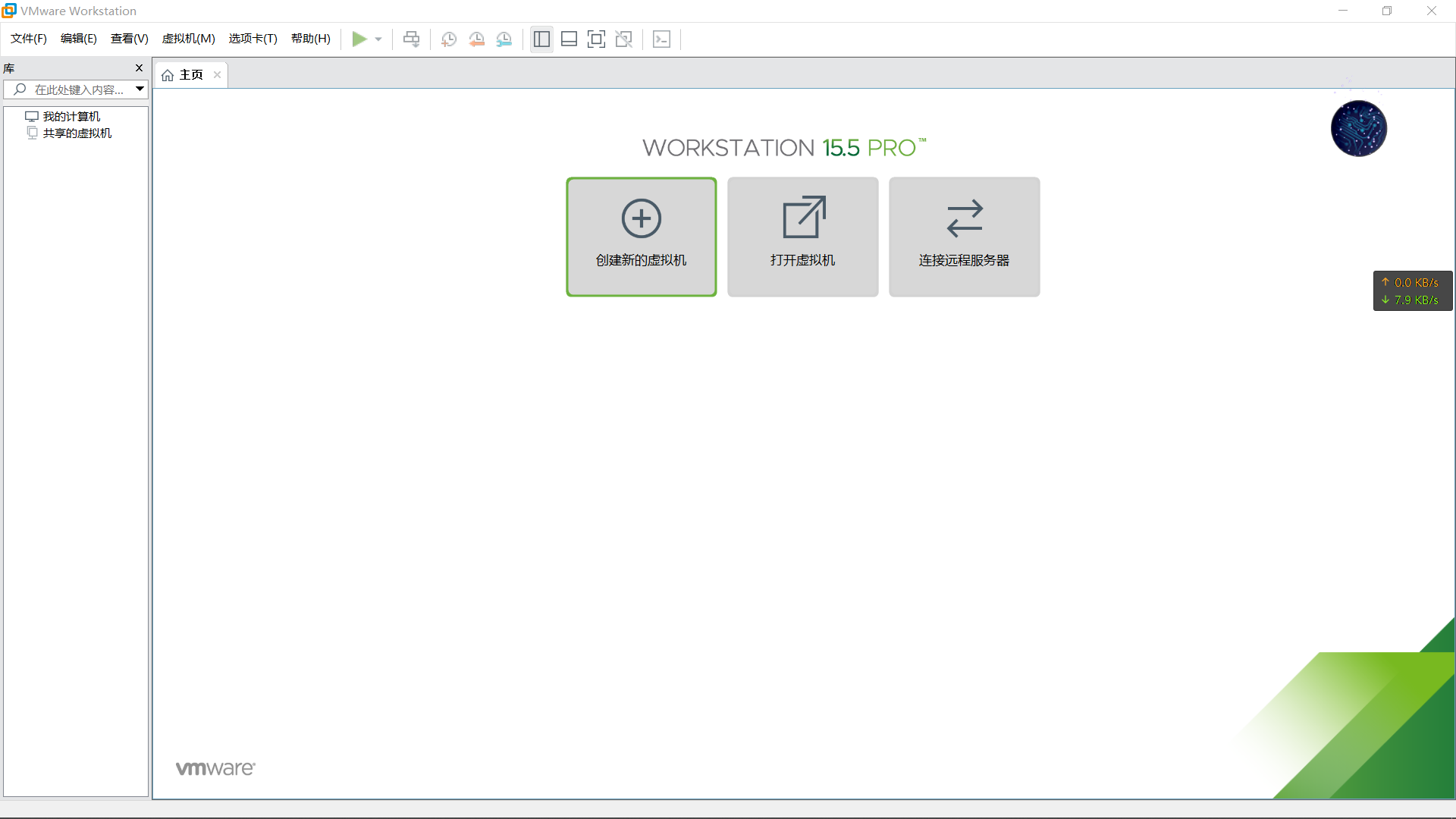The image size is (1456, 819).
Task: Minimize the VMware Workstation window
Action: [1343, 11]
